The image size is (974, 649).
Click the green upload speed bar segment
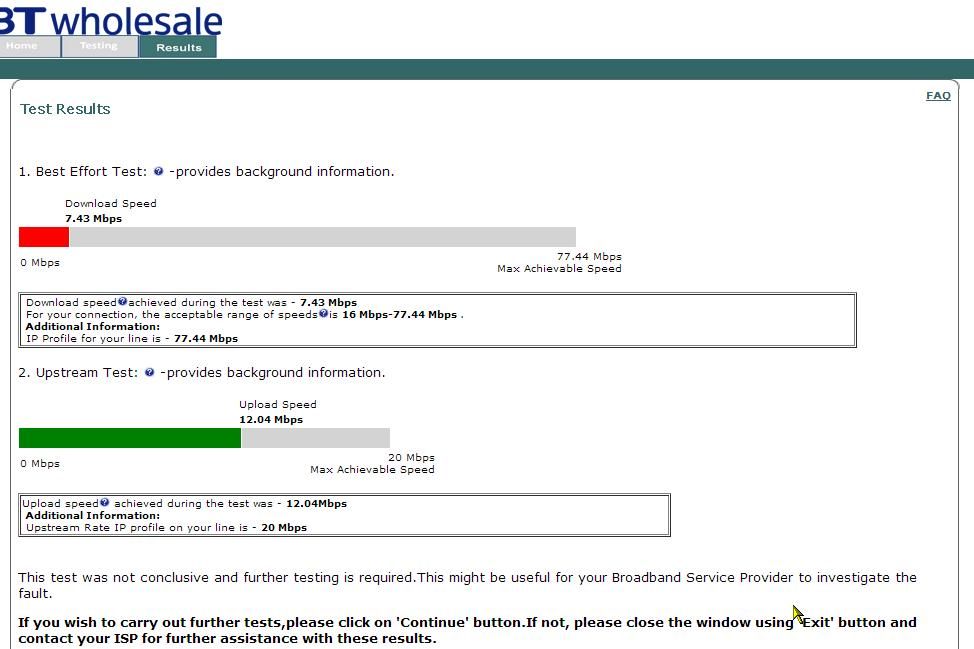pyautogui.click(x=130, y=438)
